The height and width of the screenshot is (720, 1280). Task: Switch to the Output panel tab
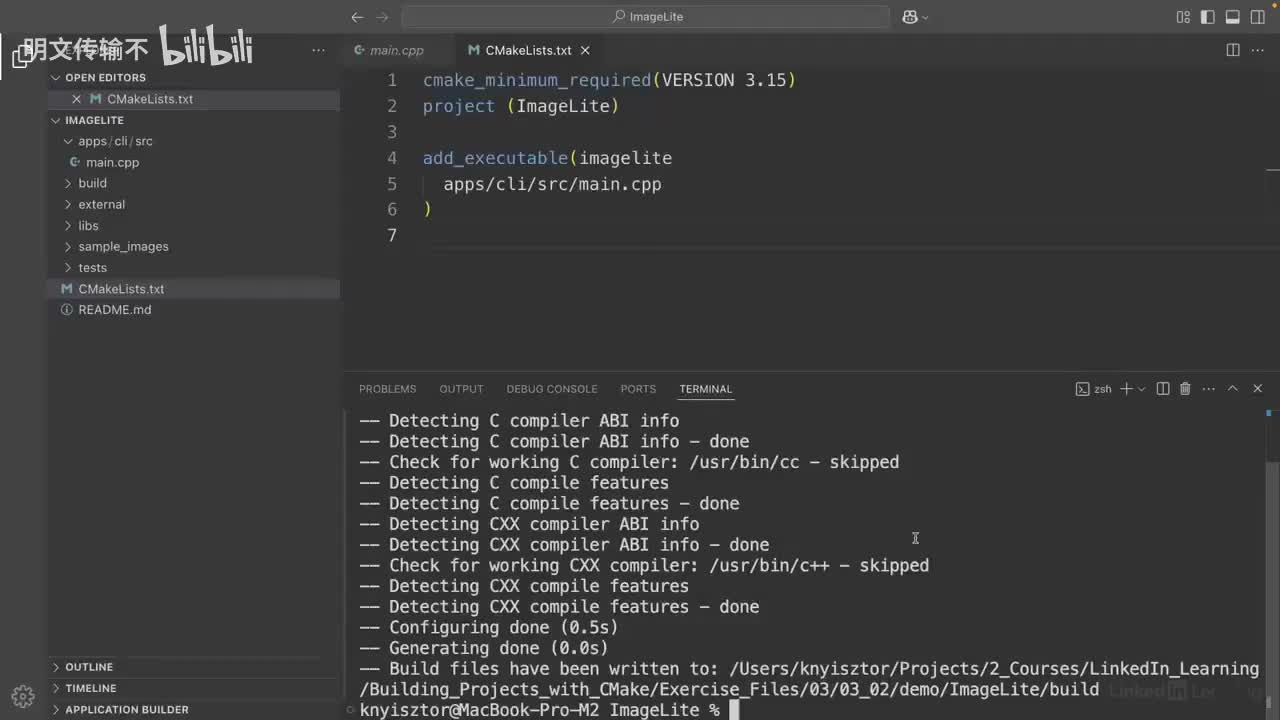coord(461,389)
